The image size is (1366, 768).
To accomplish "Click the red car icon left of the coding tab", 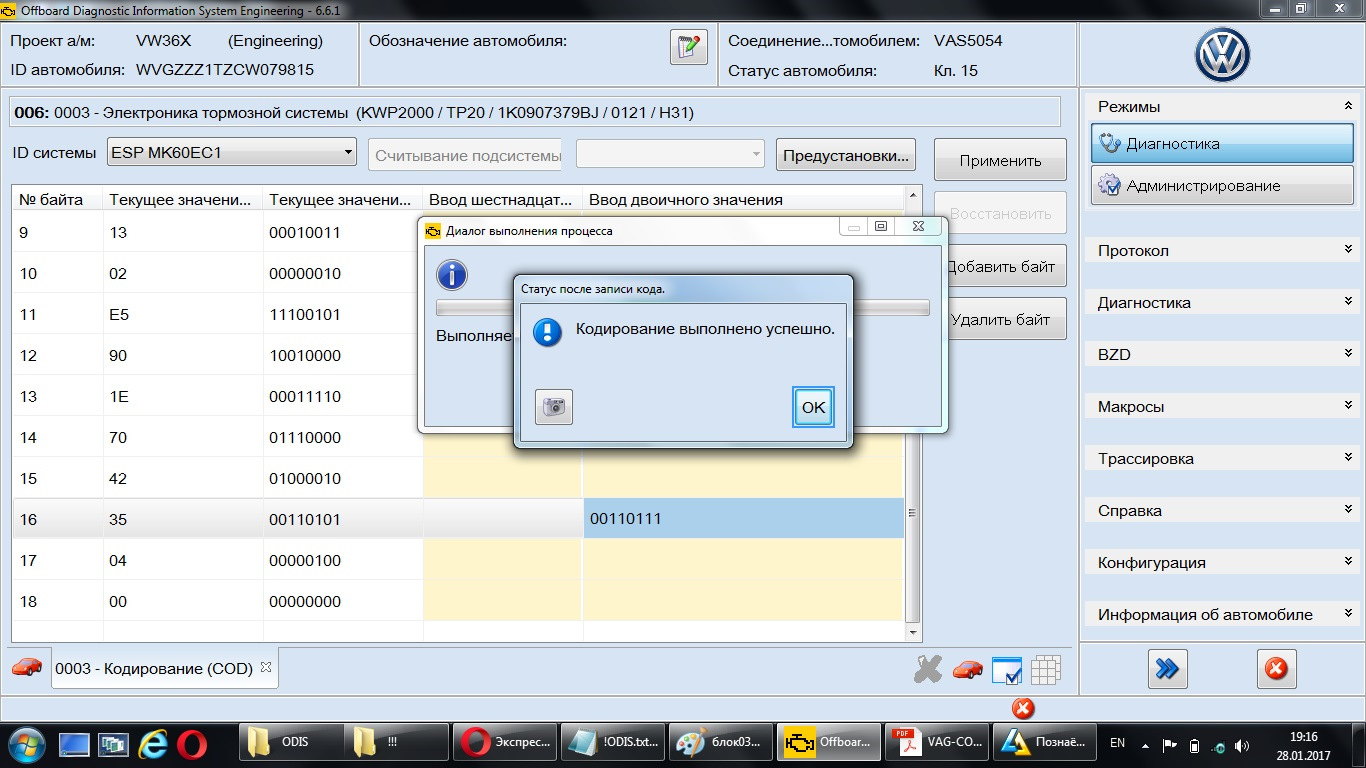I will [27, 667].
